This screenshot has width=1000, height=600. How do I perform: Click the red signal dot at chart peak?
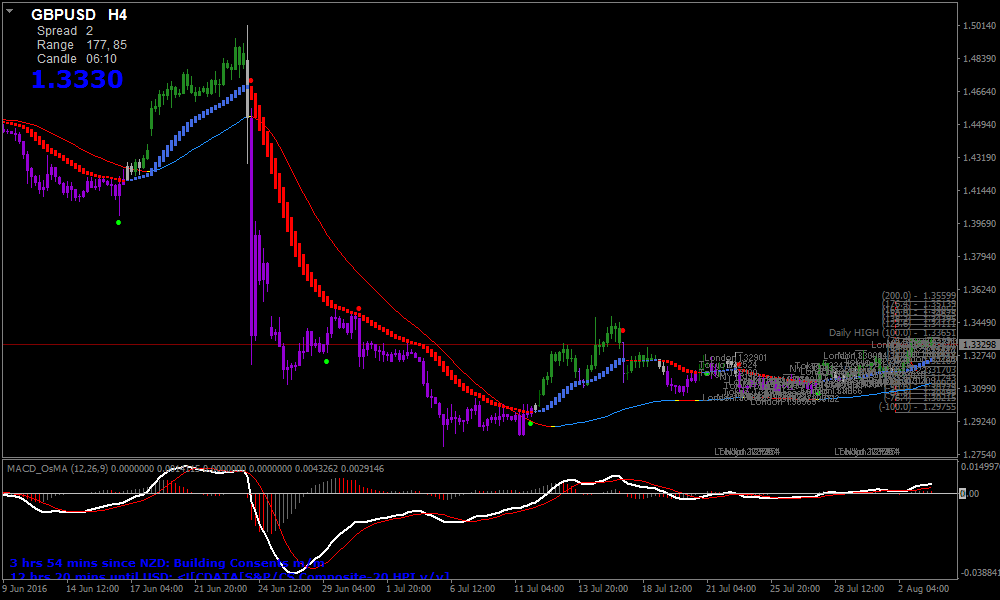click(x=251, y=80)
